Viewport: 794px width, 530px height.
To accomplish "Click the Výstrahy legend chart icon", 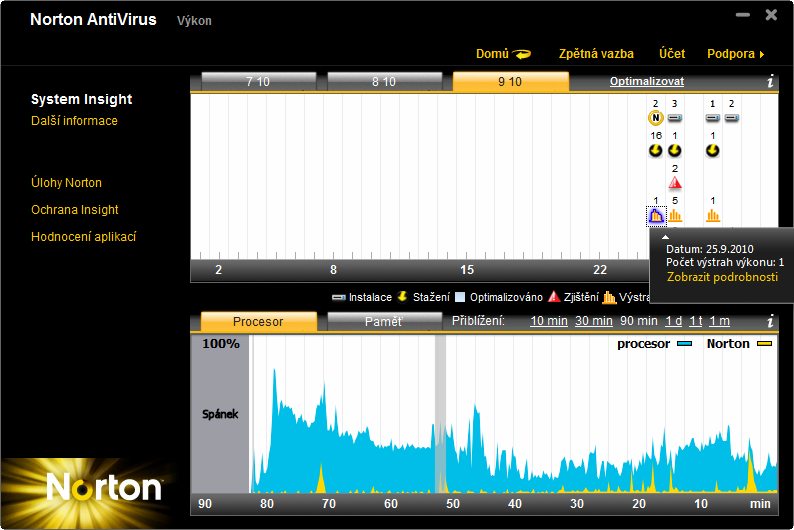I will tap(609, 297).
